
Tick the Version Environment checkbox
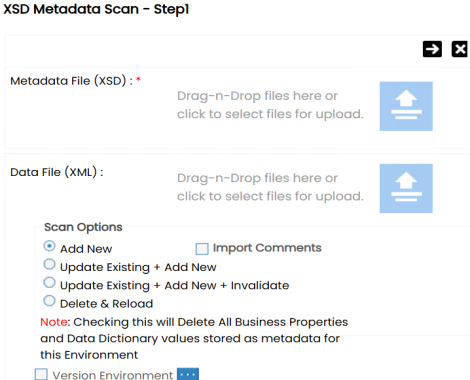41,374
